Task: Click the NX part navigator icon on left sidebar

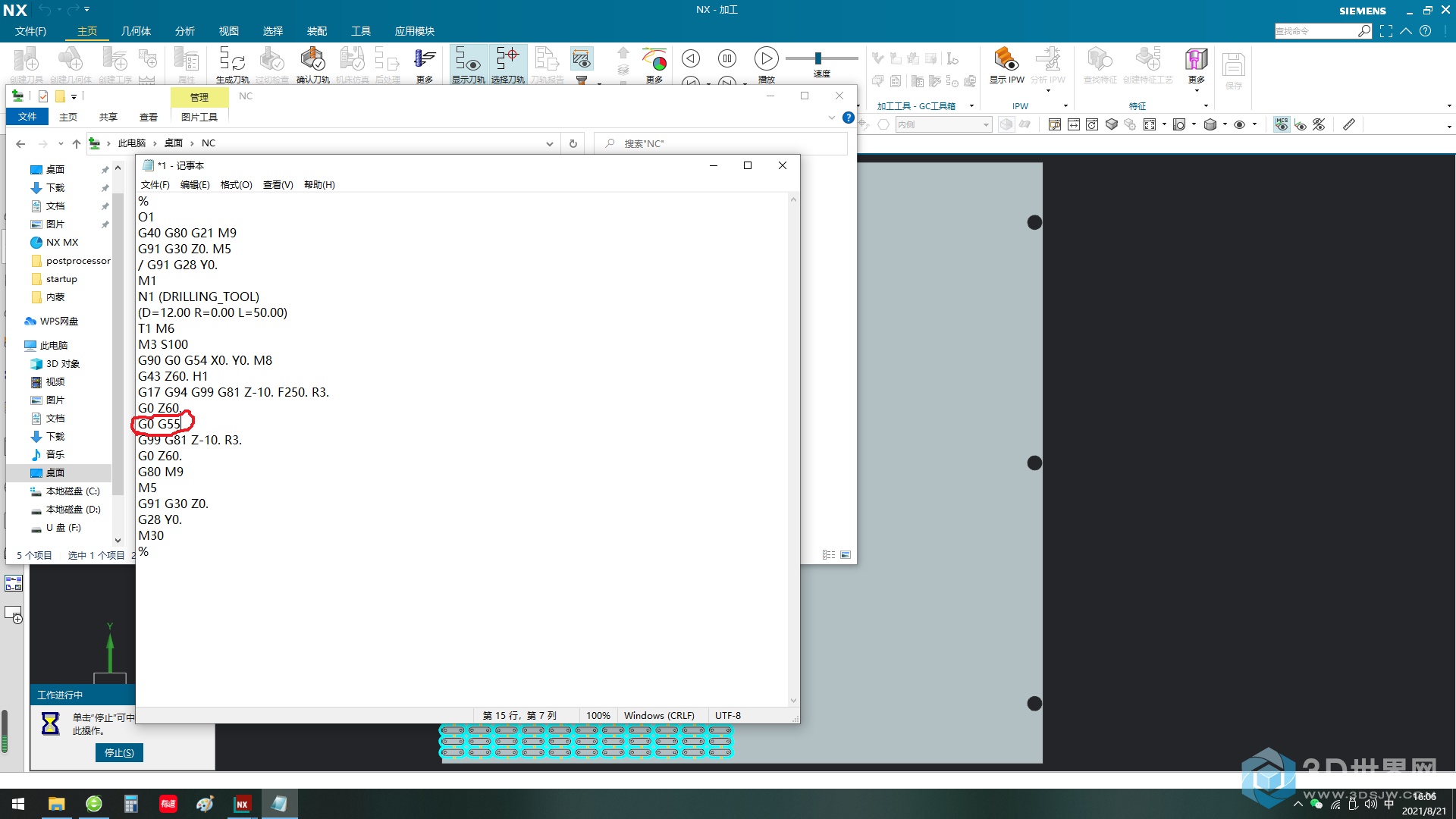Action: pyautogui.click(x=14, y=583)
